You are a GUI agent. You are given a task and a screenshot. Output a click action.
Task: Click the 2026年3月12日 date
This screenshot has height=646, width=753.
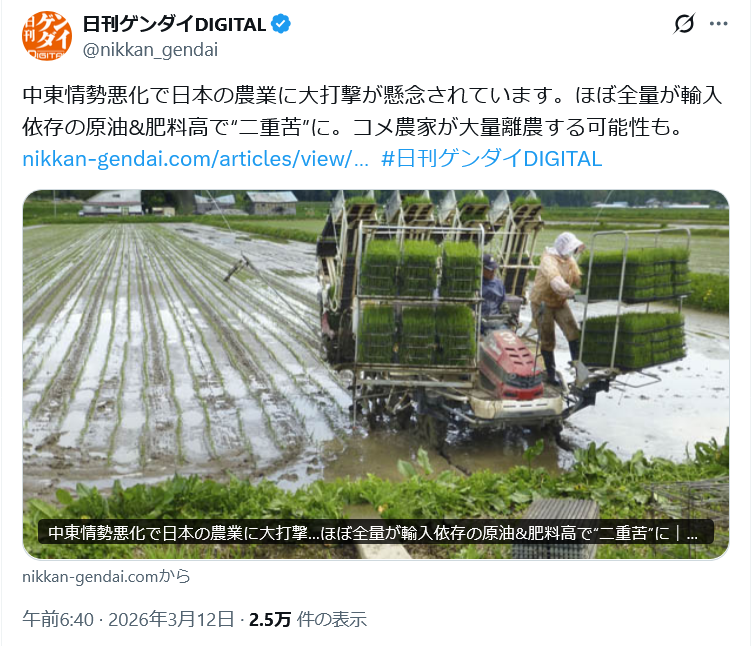171,619
